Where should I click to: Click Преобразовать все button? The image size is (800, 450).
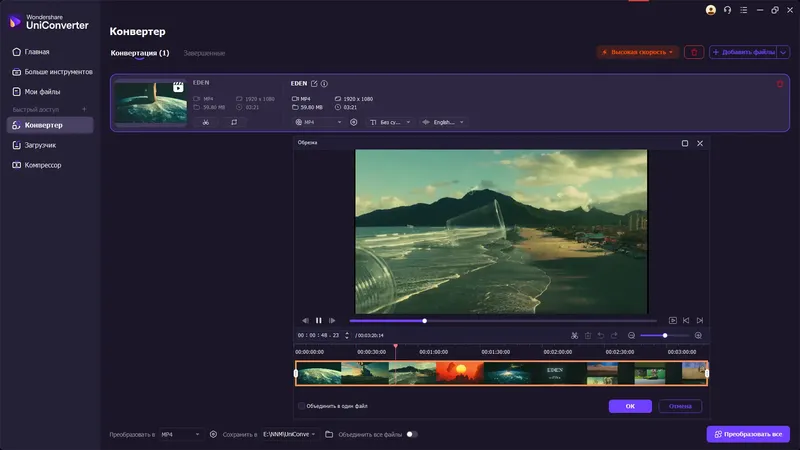pyautogui.click(x=748, y=434)
